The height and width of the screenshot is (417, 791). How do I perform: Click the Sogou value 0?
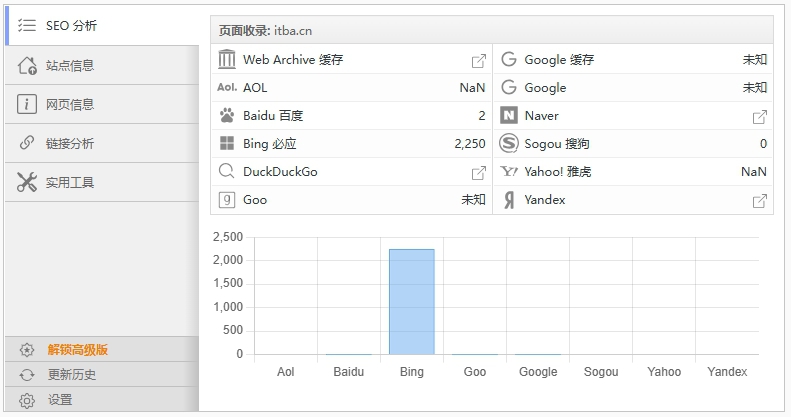(763, 144)
